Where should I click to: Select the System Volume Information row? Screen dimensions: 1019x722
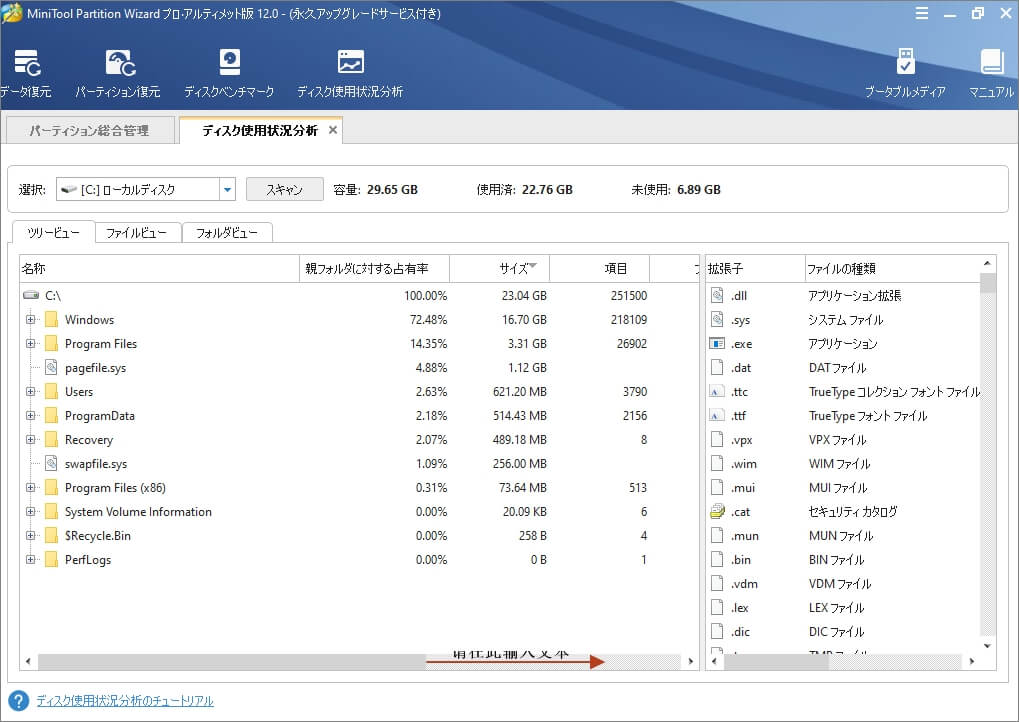[359, 511]
